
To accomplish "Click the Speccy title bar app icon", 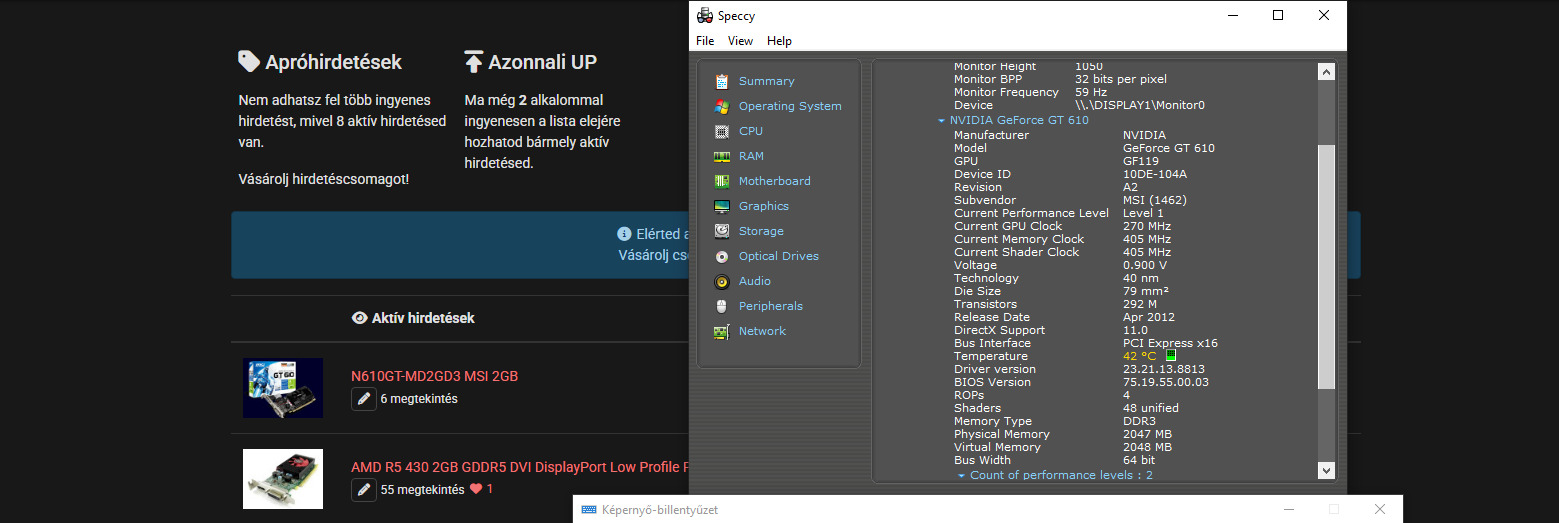I will (x=705, y=15).
